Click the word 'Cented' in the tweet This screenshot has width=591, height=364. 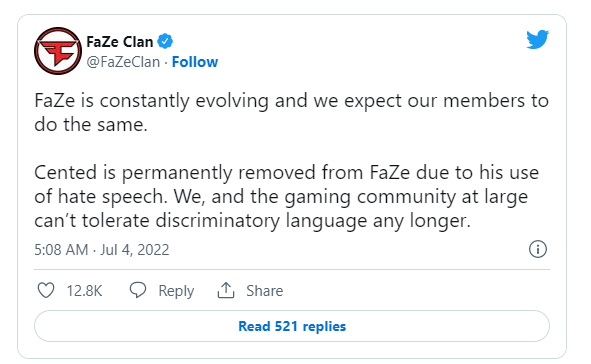pos(66,173)
